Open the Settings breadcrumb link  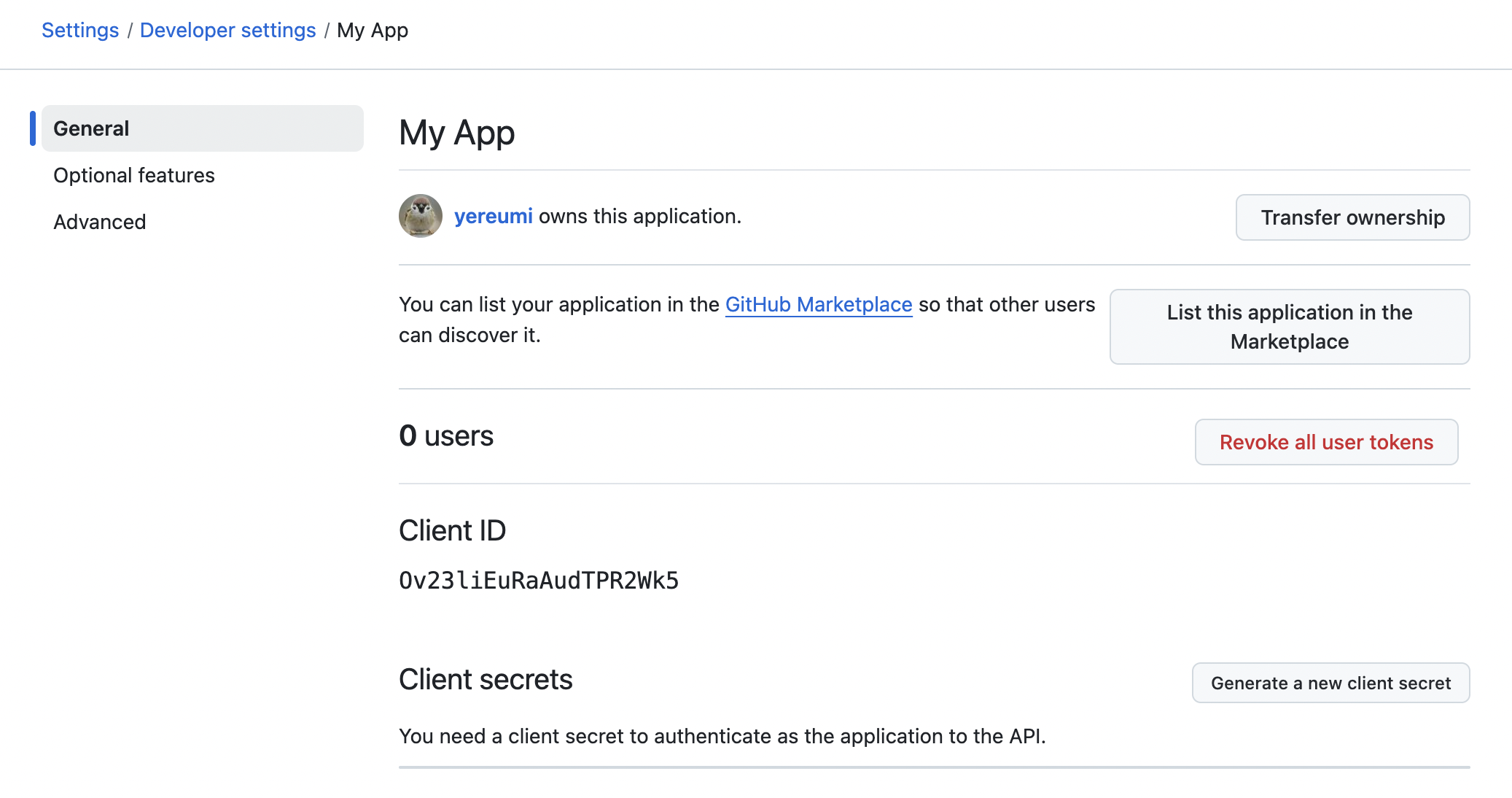pos(80,31)
